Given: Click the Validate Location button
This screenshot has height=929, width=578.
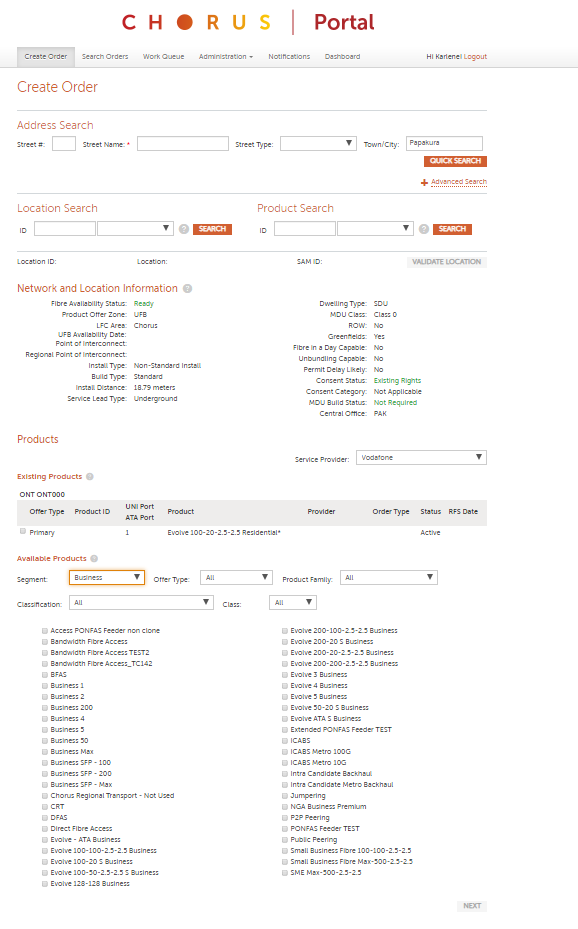Looking at the screenshot, I should point(447,262).
